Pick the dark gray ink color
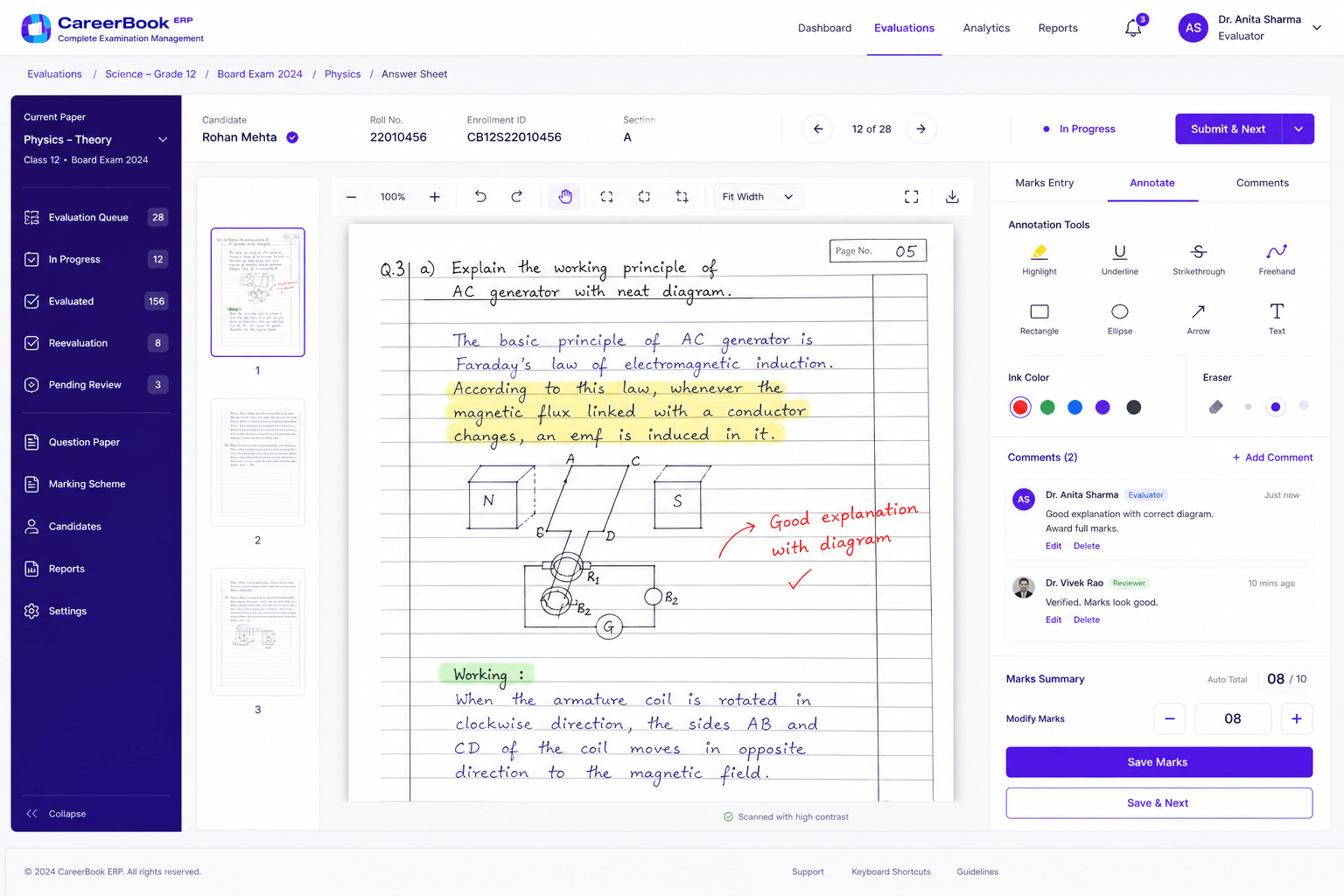This screenshot has width=1344, height=896. tap(1133, 407)
